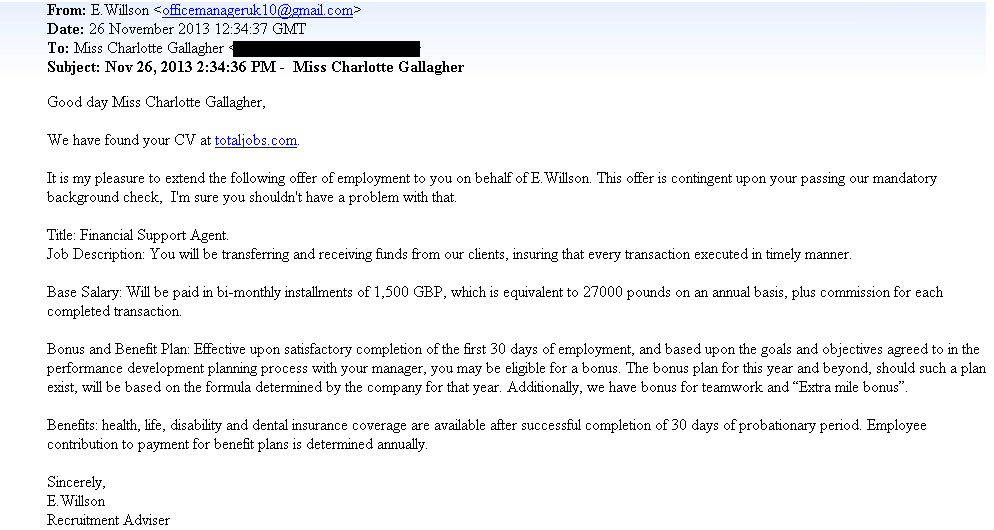The height and width of the screenshot is (530, 994).
Task: Click the text "We have found your CV at"
Action: [x=129, y=140]
